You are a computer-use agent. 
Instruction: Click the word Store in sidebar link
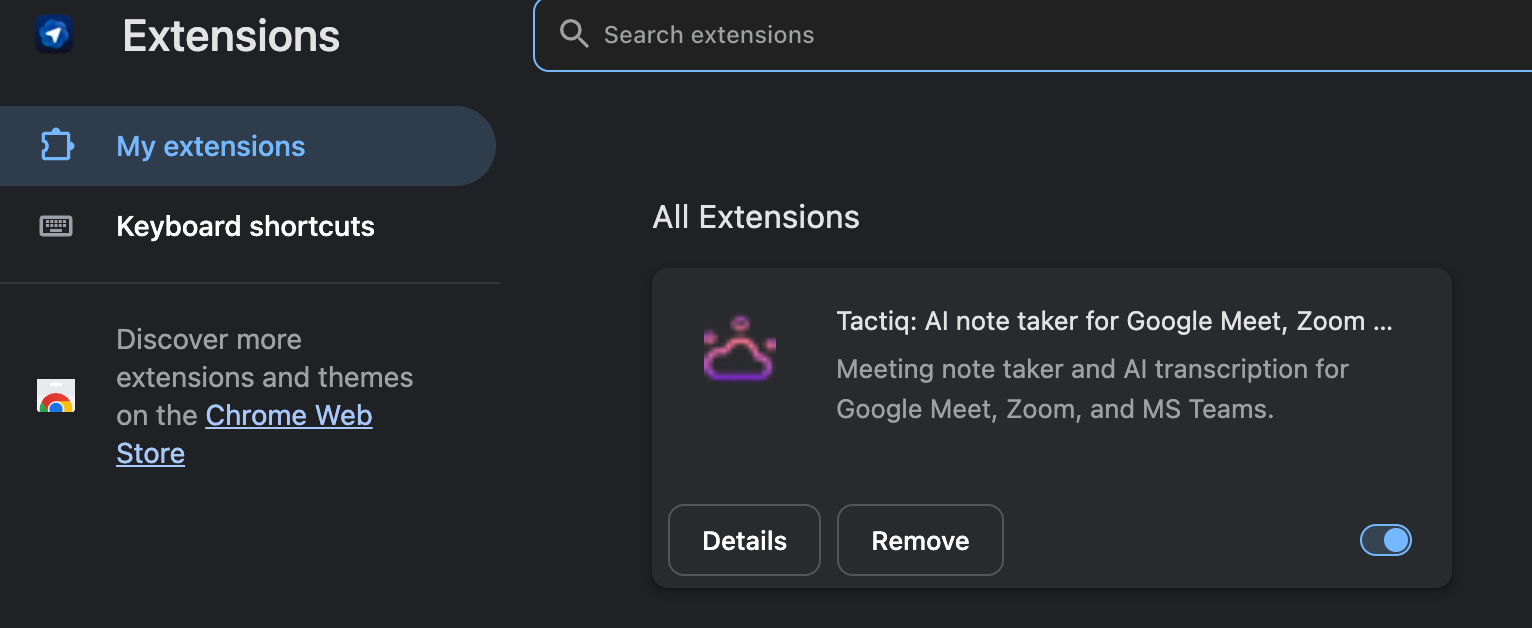[x=150, y=454]
